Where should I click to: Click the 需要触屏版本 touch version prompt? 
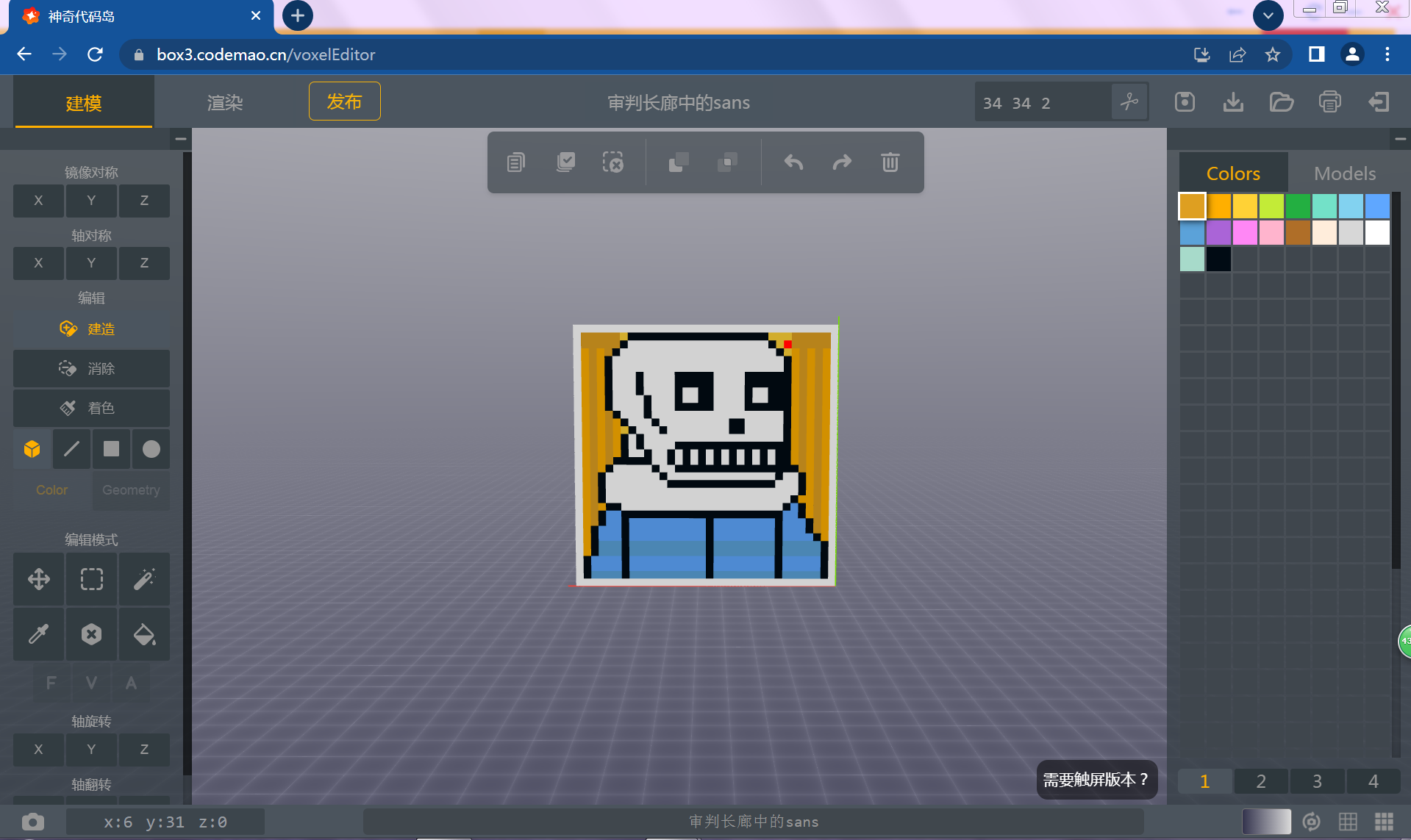(x=1096, y=780)
